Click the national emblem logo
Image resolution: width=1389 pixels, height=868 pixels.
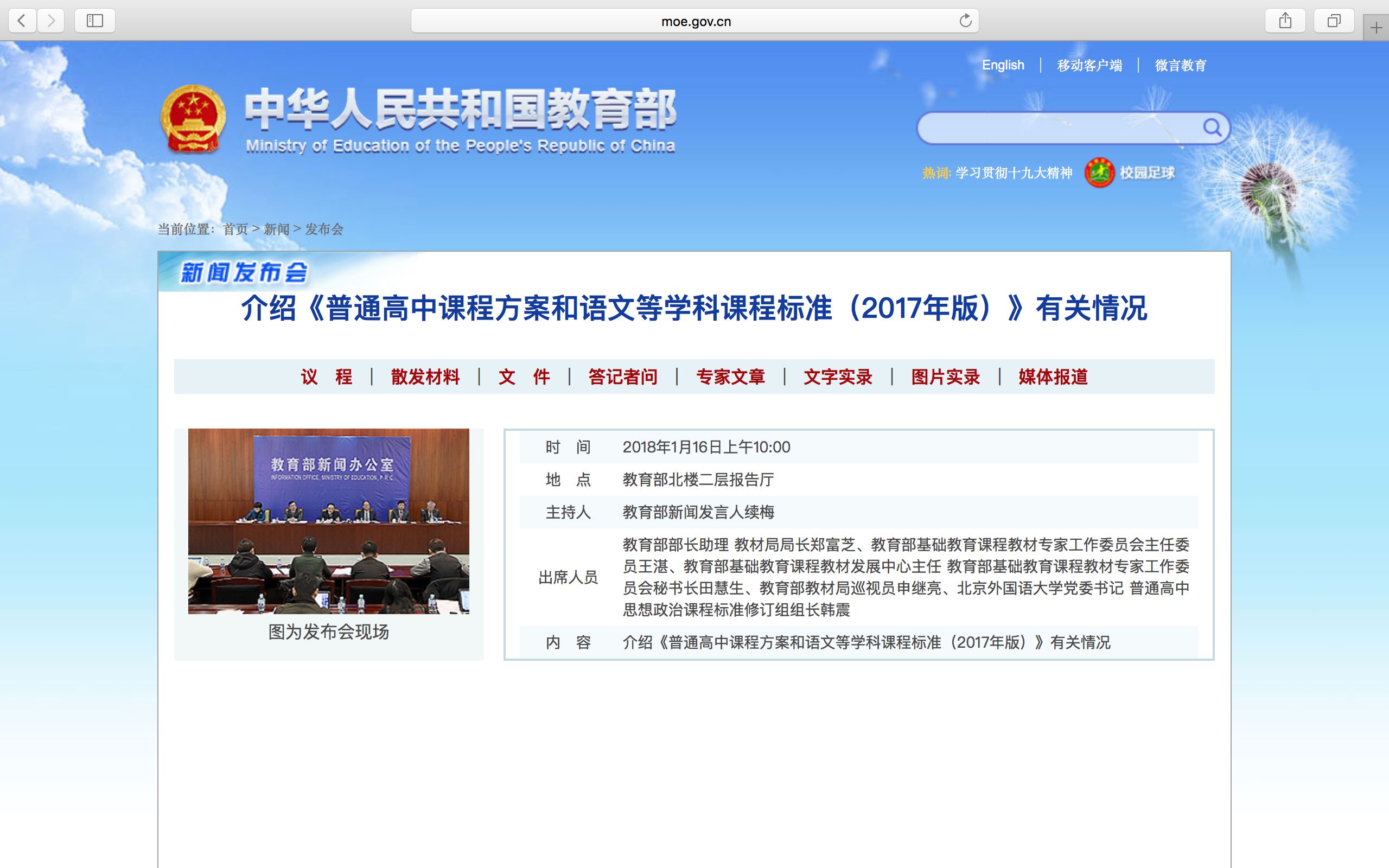[x=193, y=119]
